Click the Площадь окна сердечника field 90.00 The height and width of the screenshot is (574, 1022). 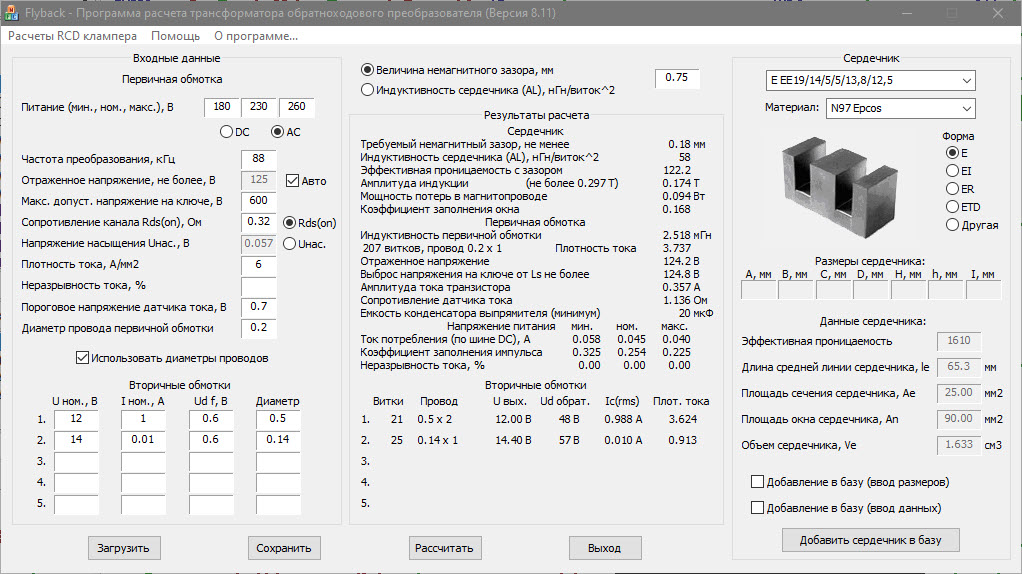point(959,419)
